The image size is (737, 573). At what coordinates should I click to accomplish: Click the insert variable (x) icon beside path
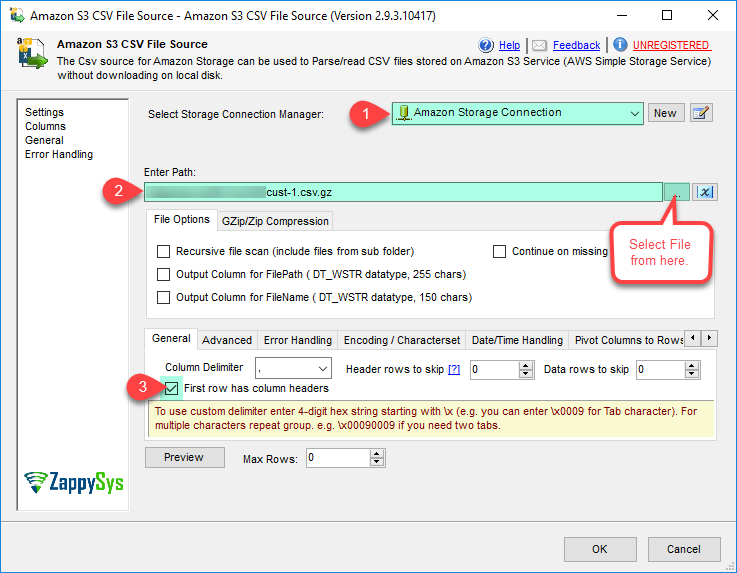click(705, 192)
